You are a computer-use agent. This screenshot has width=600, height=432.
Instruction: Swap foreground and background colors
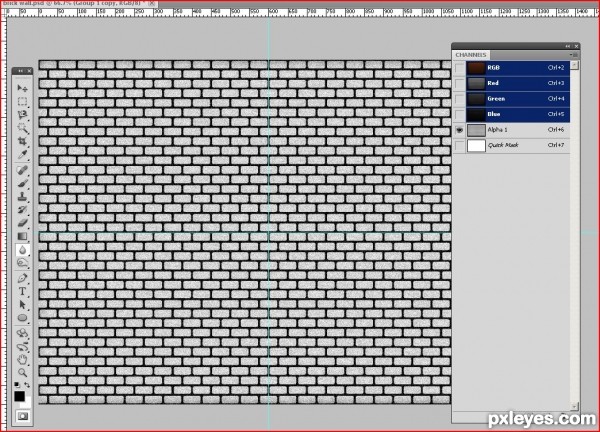point(27,385)
